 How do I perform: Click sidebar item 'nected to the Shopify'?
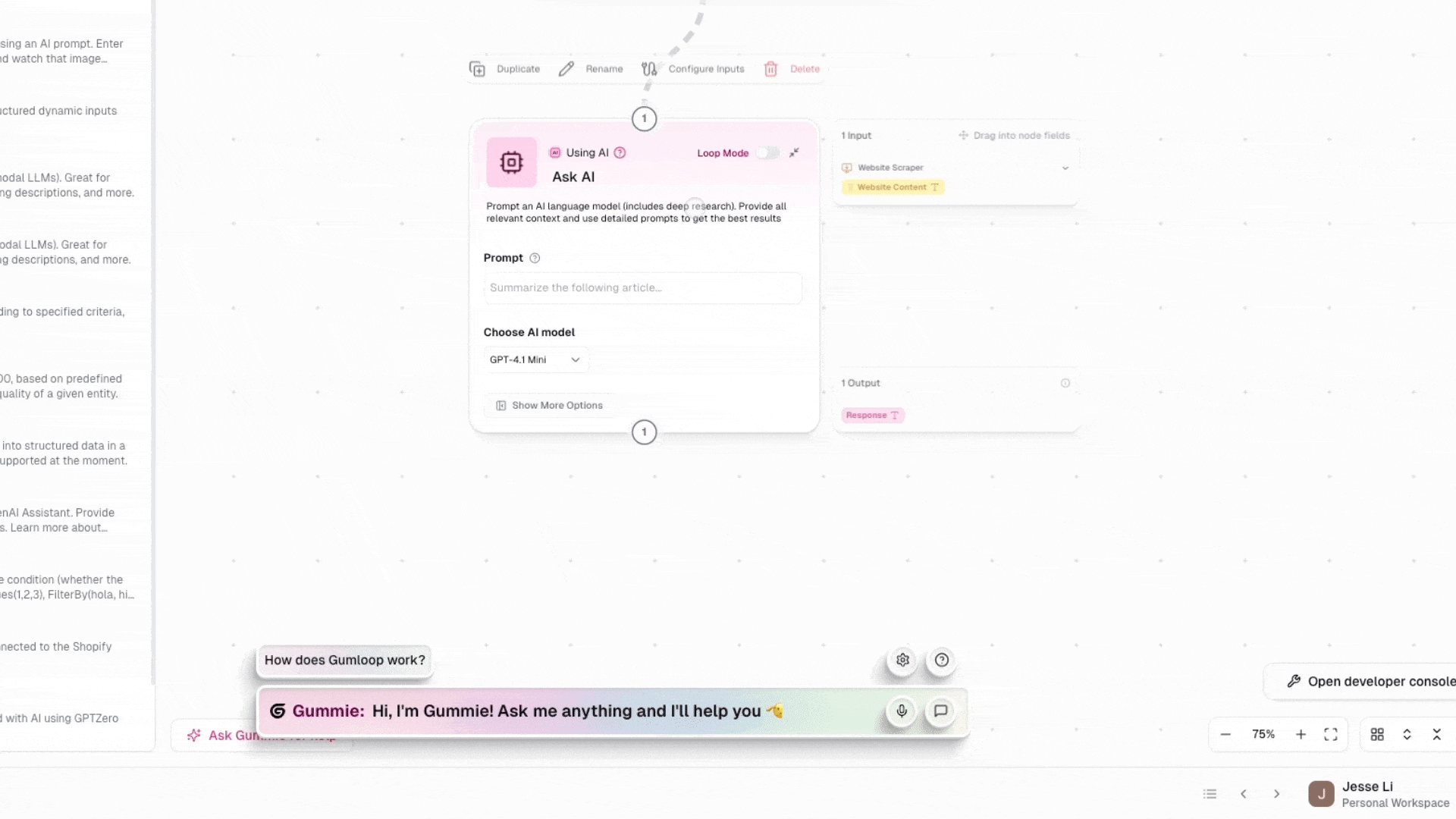(x=56, y=646)
